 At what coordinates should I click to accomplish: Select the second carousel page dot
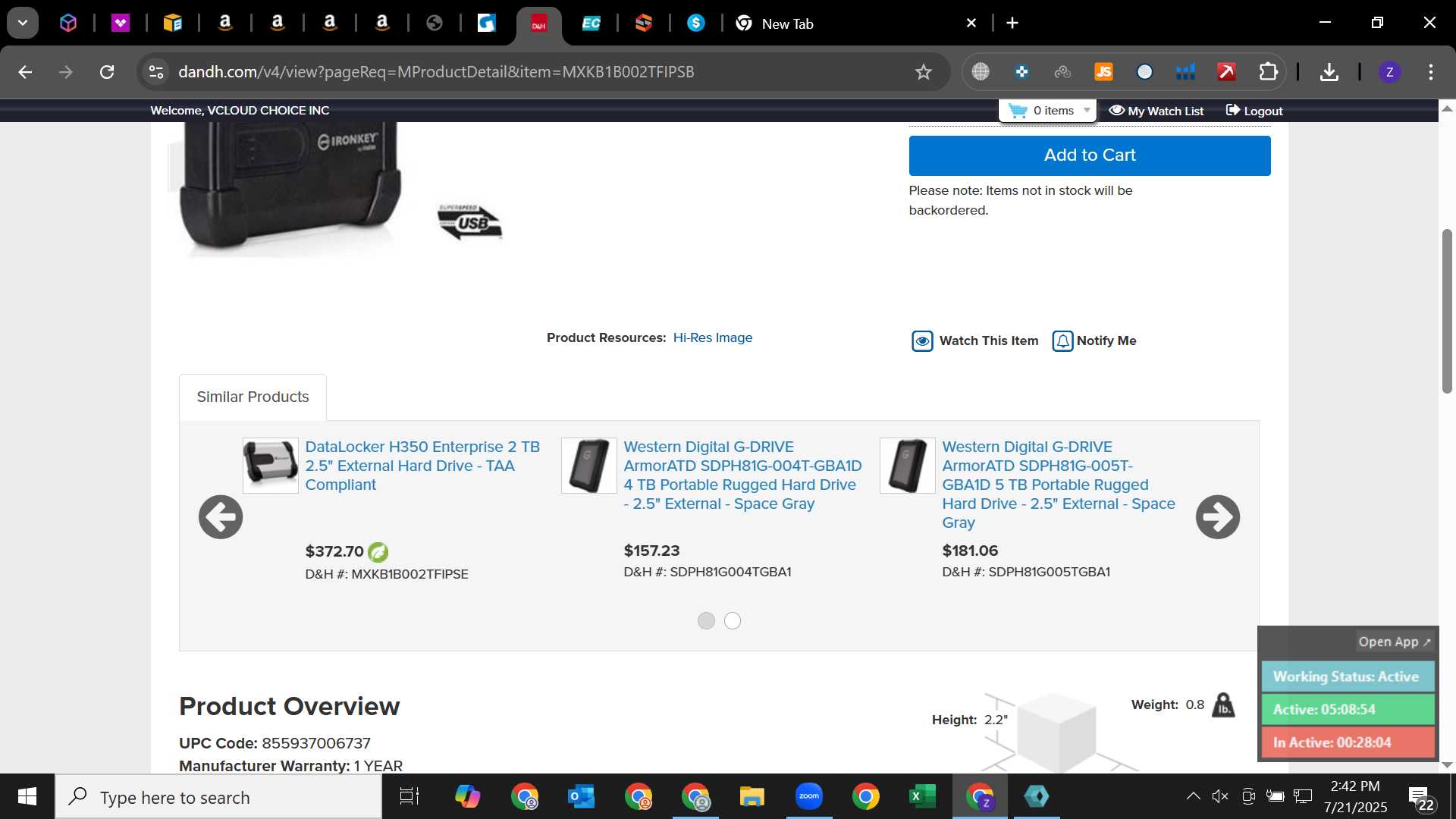click(x=733, y=621)
